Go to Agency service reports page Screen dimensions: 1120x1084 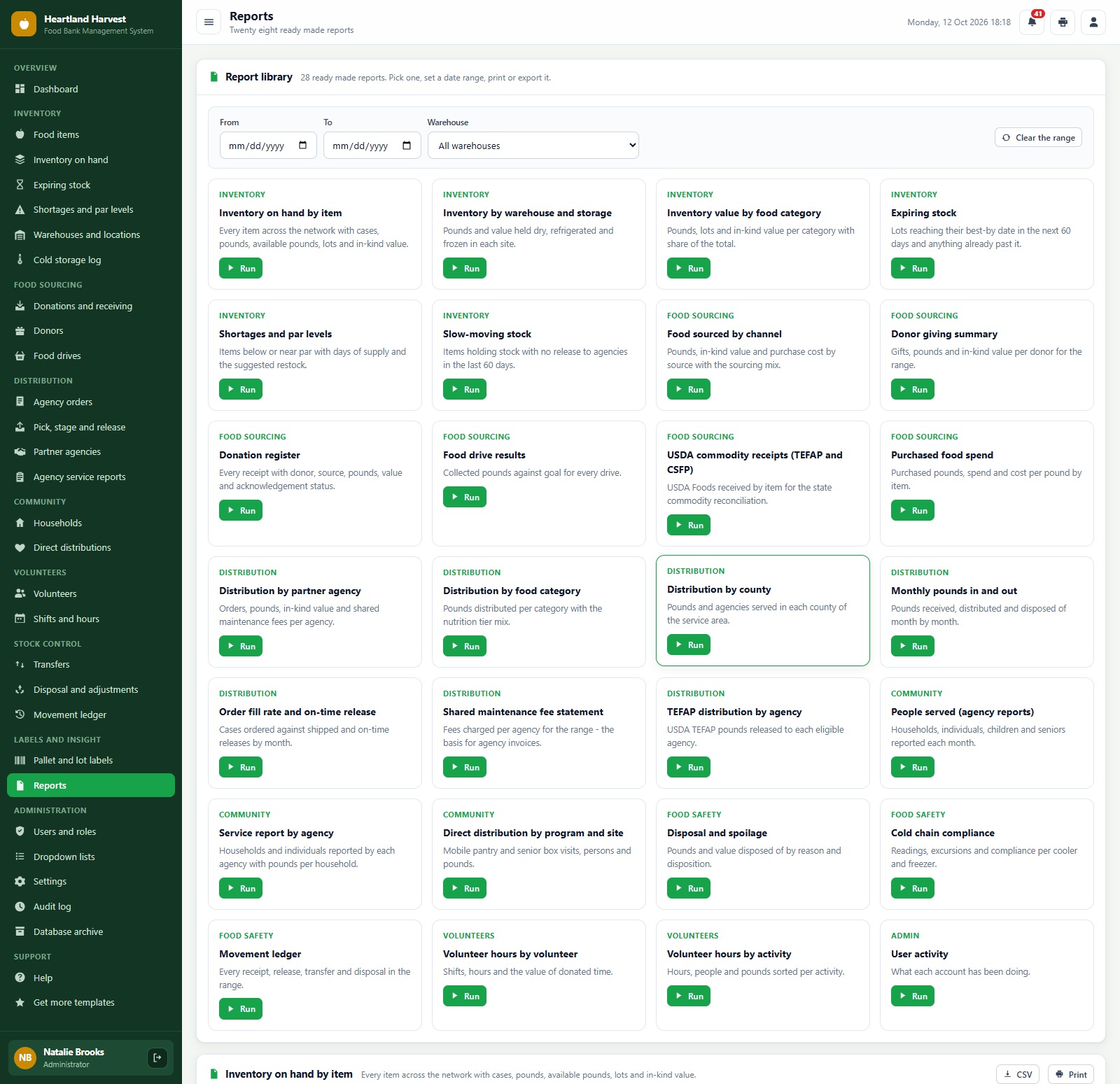91,477
